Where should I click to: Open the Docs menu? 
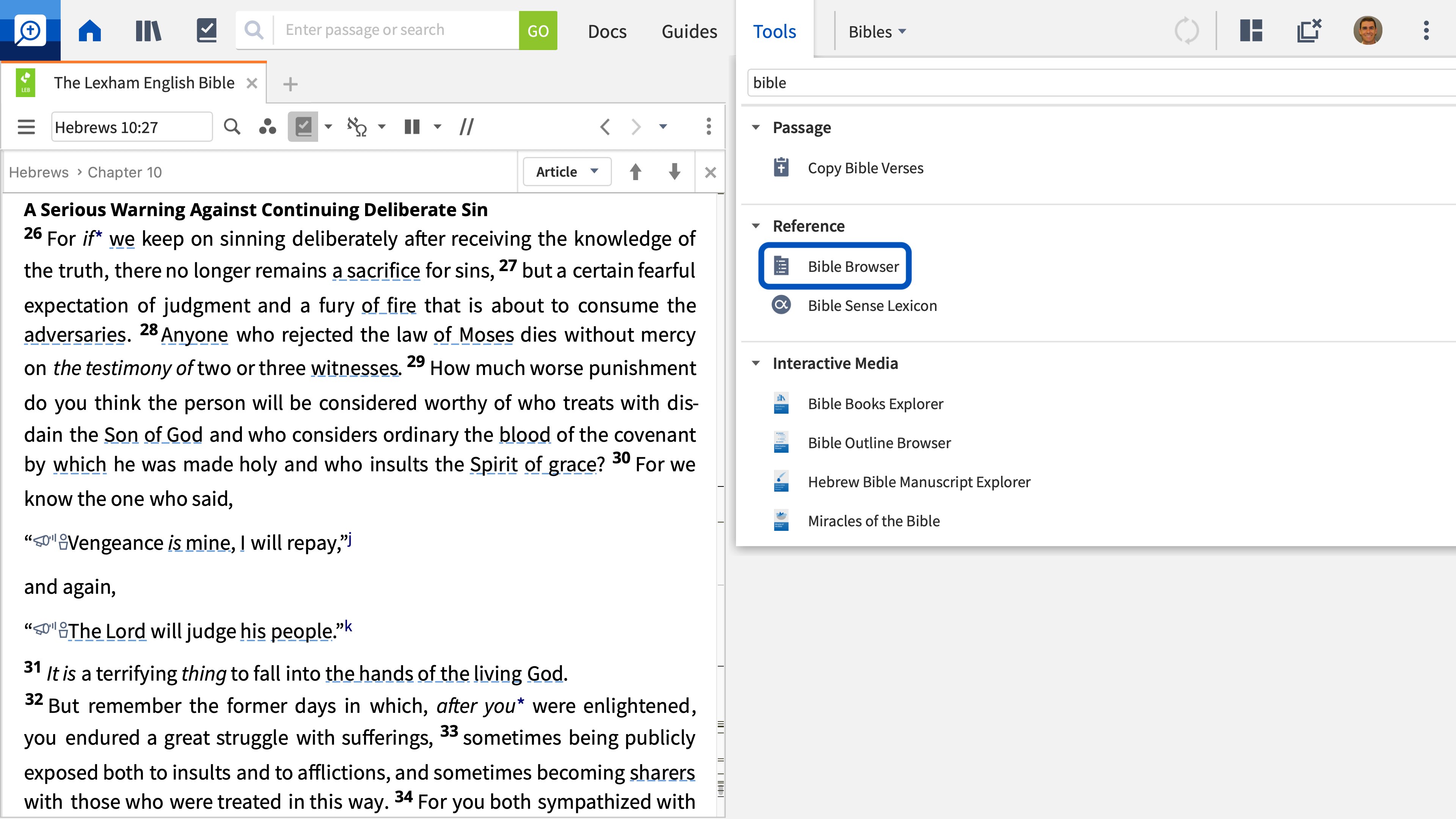pyautogui.click(x=607, y=31)
